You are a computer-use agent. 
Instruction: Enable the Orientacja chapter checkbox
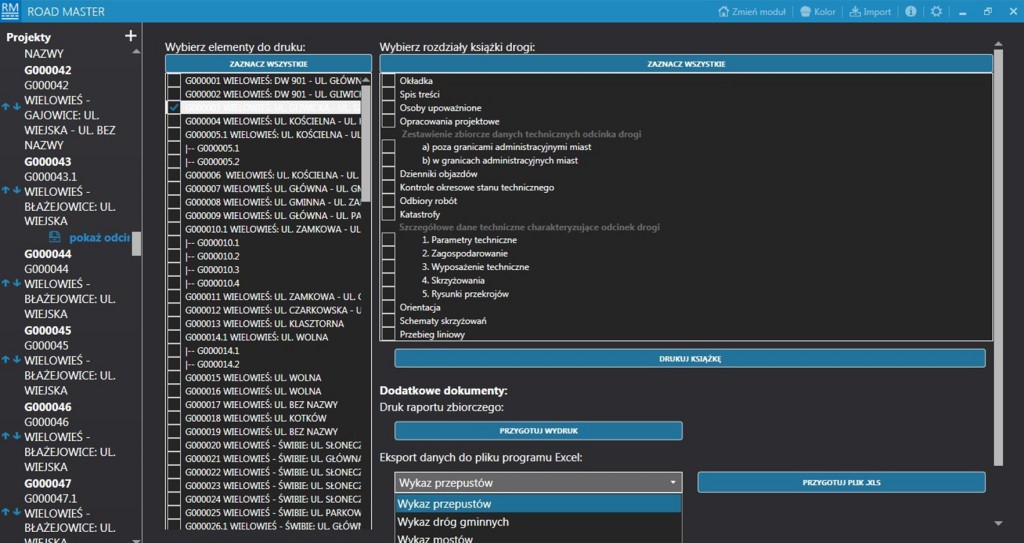point(389,307)
